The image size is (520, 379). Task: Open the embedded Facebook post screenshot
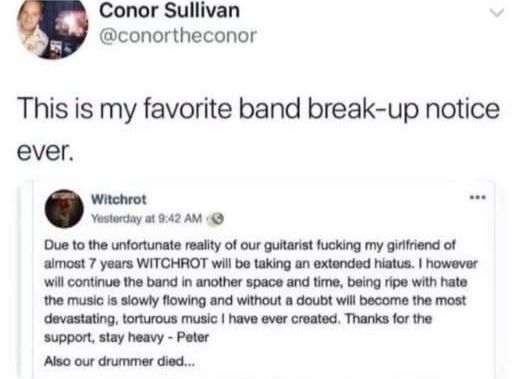coord(263,279)
